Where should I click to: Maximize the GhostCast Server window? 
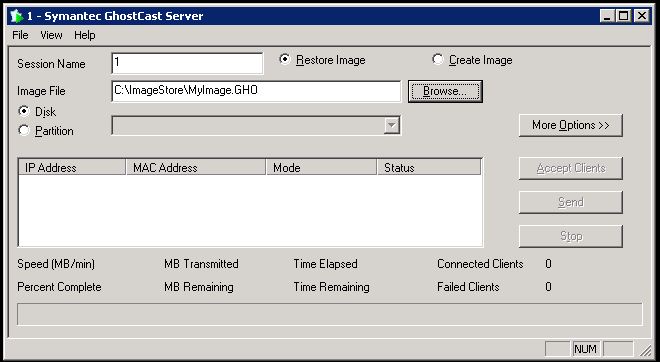pos(623,16)
